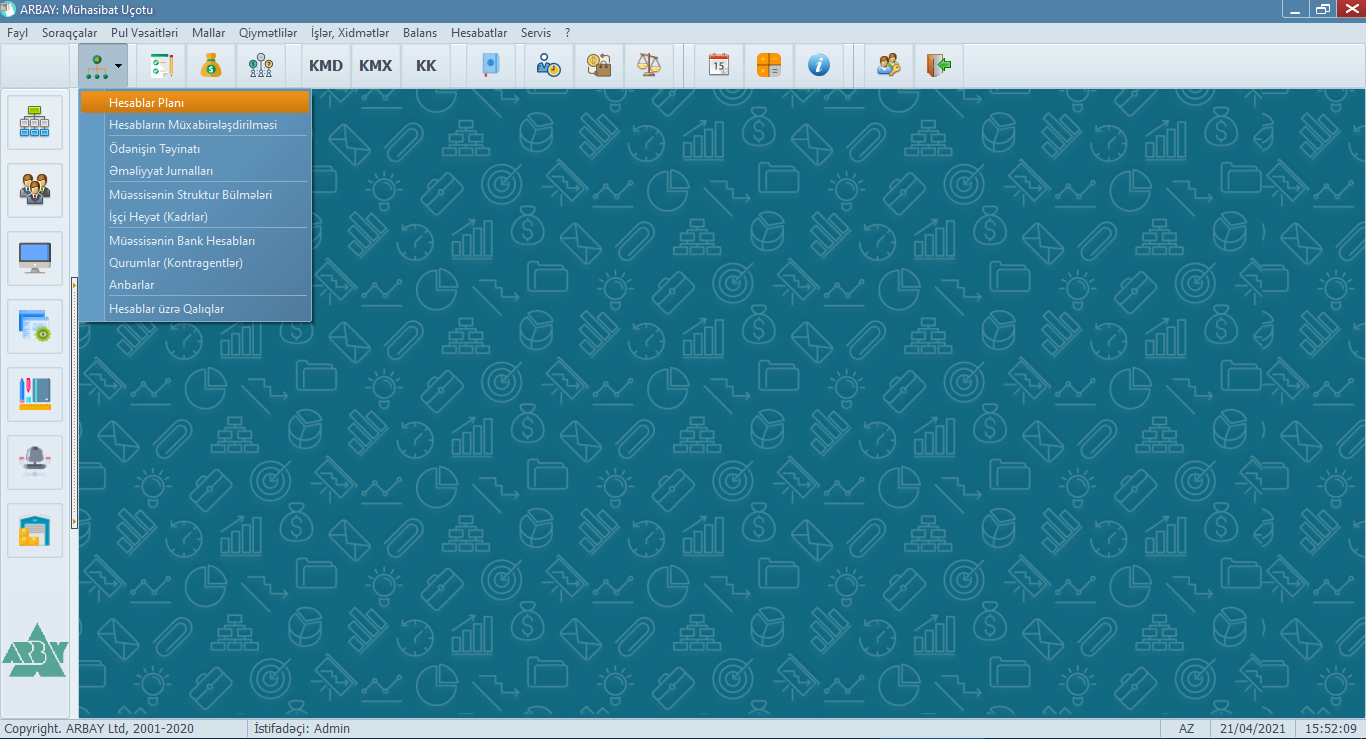1366x739 pixels.
Task: Click the checklist with pencil toolbar icon
Action: 162,66
